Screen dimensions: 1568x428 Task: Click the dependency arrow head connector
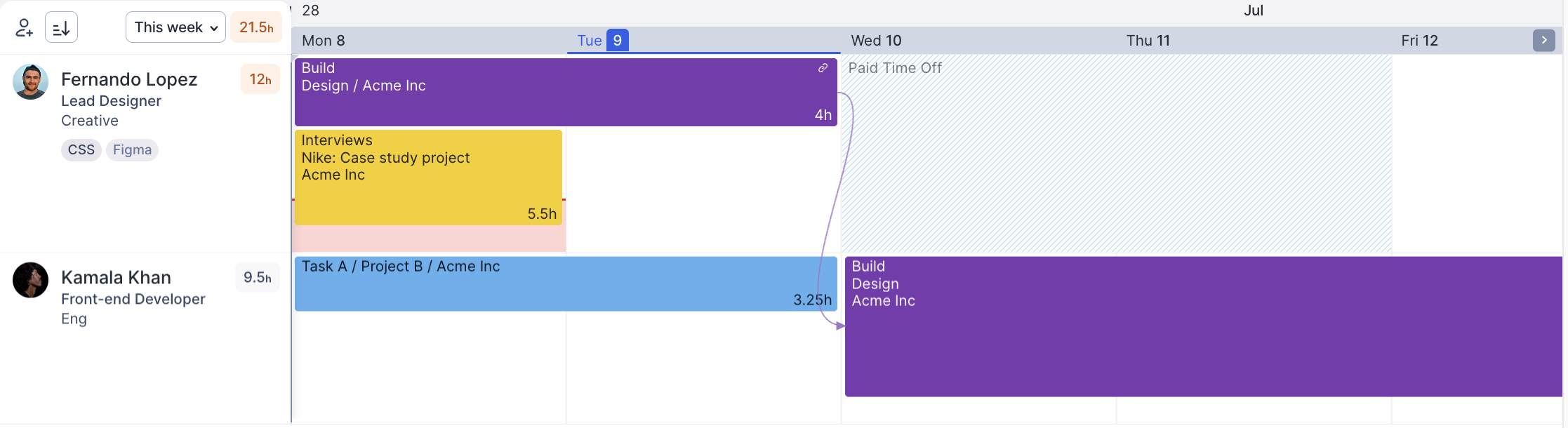(840, 326)
